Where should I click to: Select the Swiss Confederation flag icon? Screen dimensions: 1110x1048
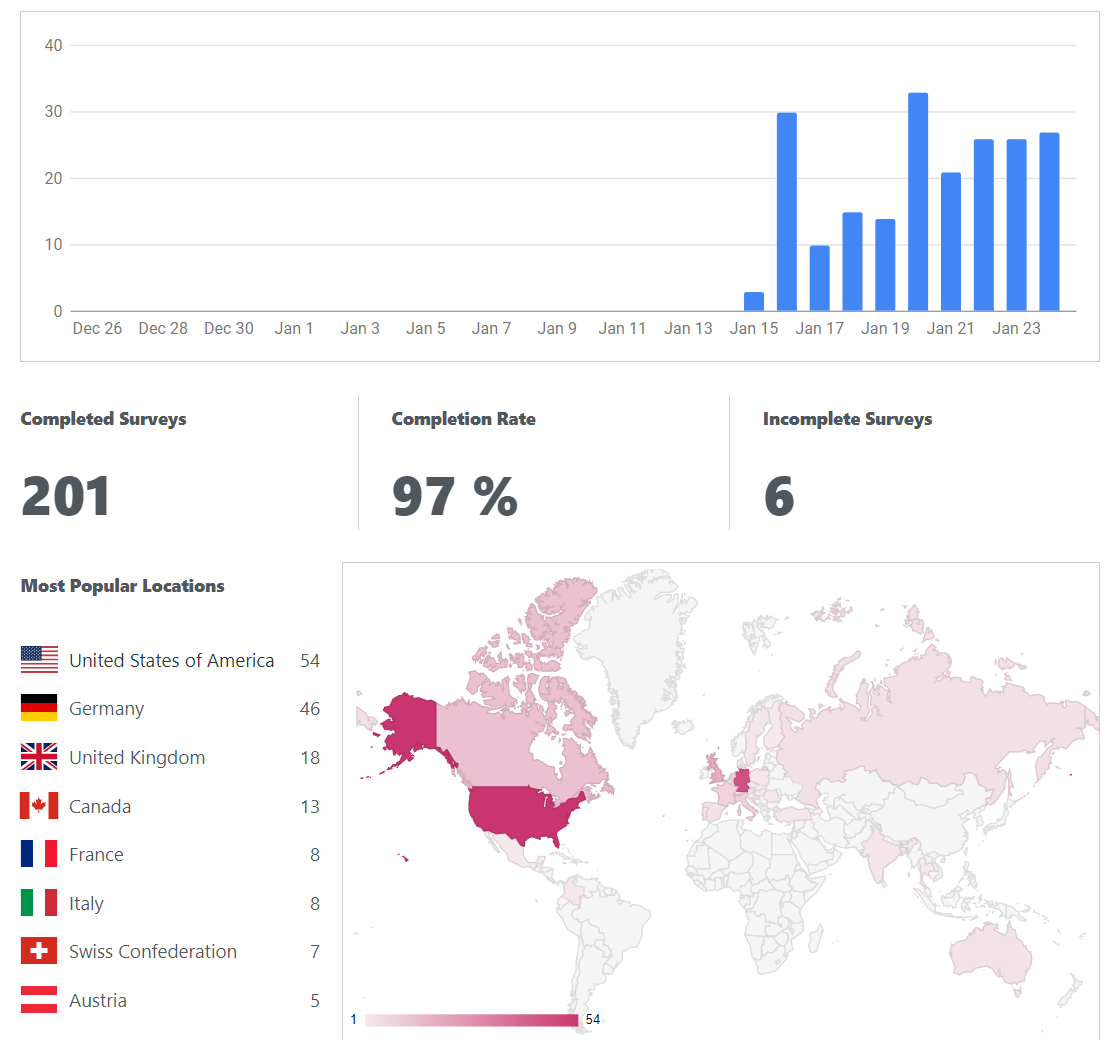pos(39,951)
